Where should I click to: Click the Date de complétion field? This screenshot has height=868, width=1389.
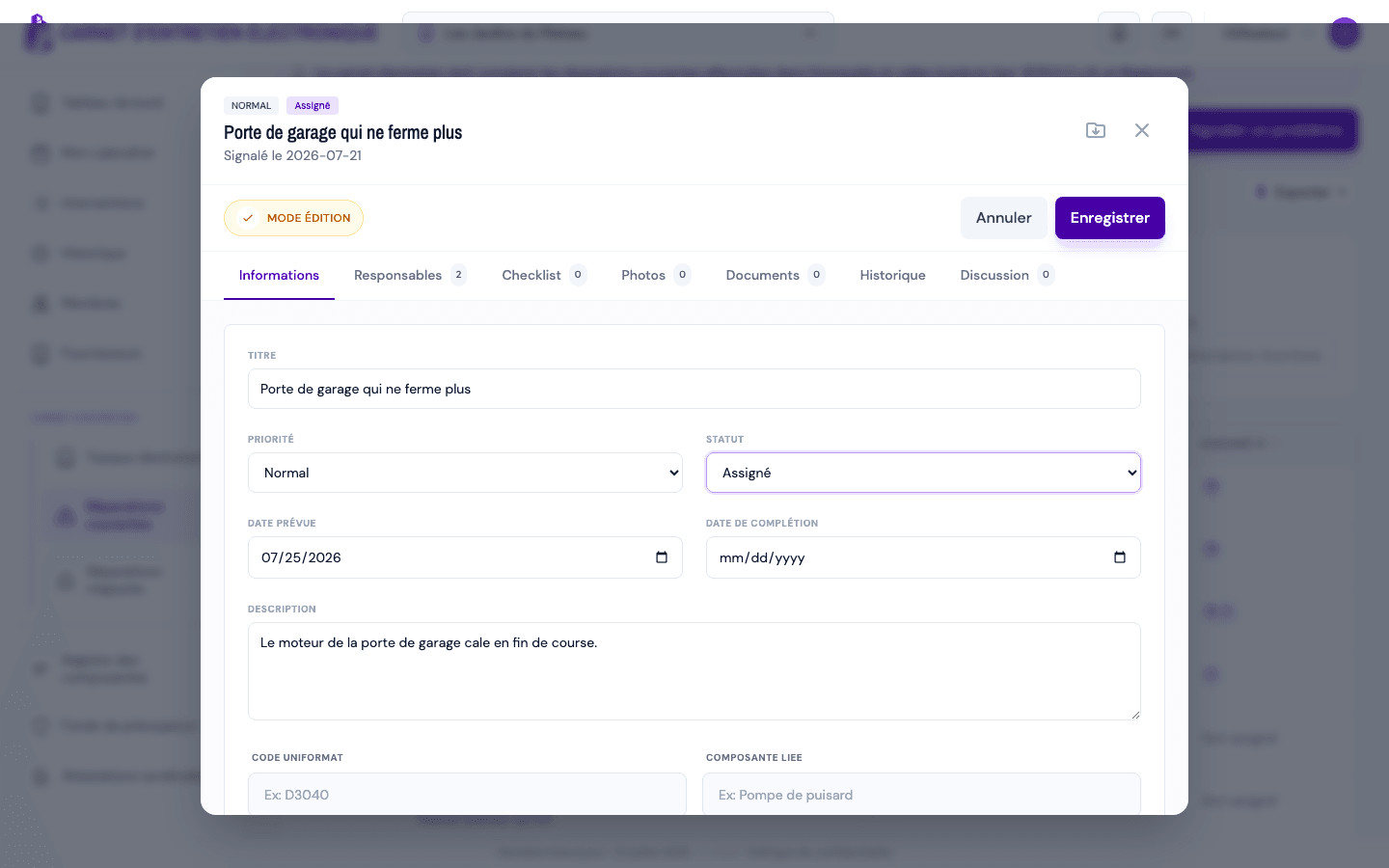923,557
